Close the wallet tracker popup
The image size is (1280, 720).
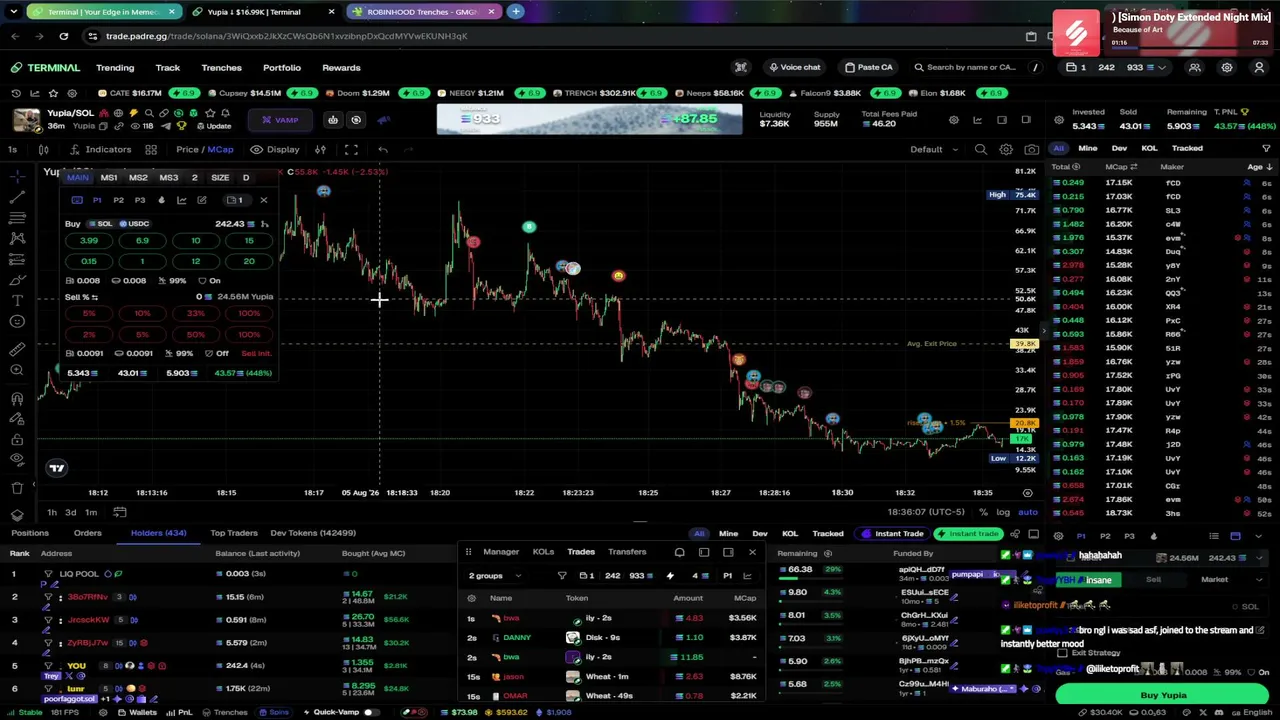pos(752,552)
